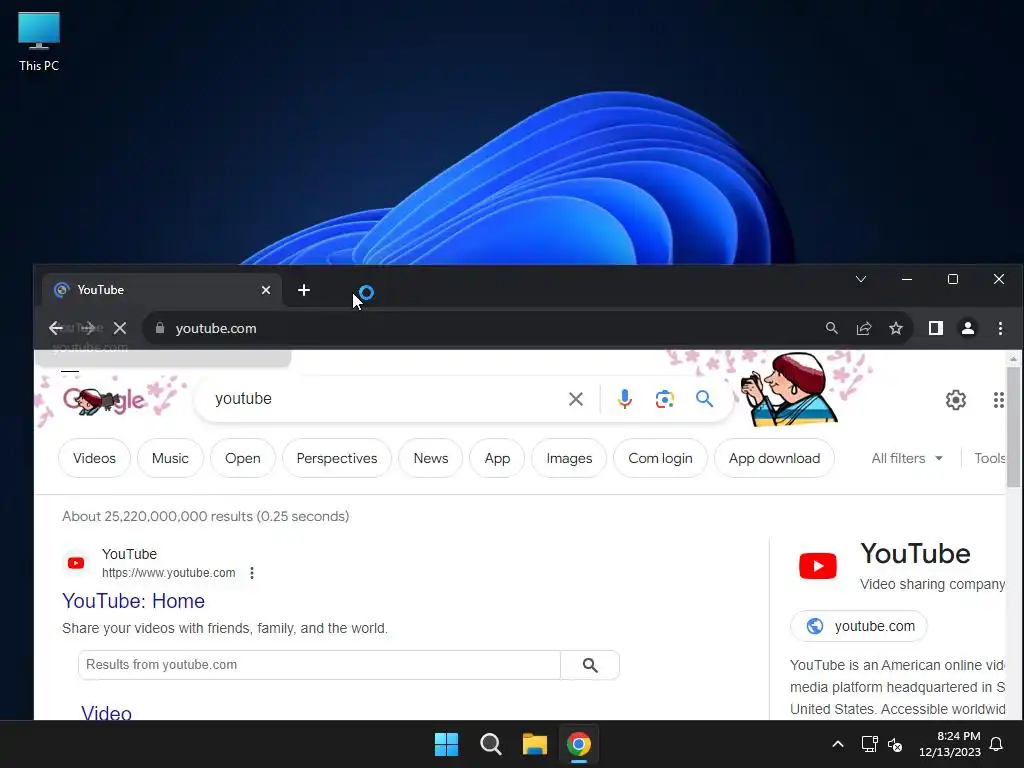Open This PC desktop icon
The height and width of the screenshot is (768, 1024).
tap(39, 42)
